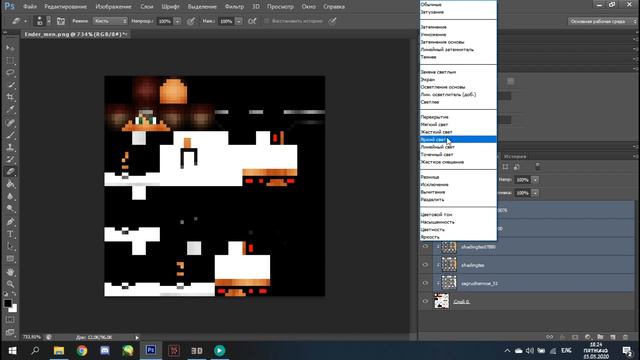Select the Dodge tool
Image resolution: width=640 pixels, height=360 pixels.
10,208
